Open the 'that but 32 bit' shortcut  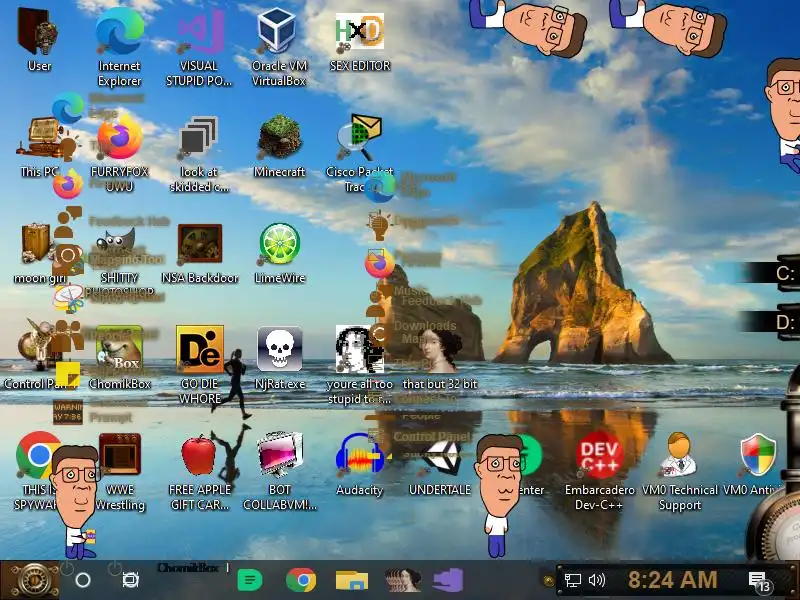point(440,357)
